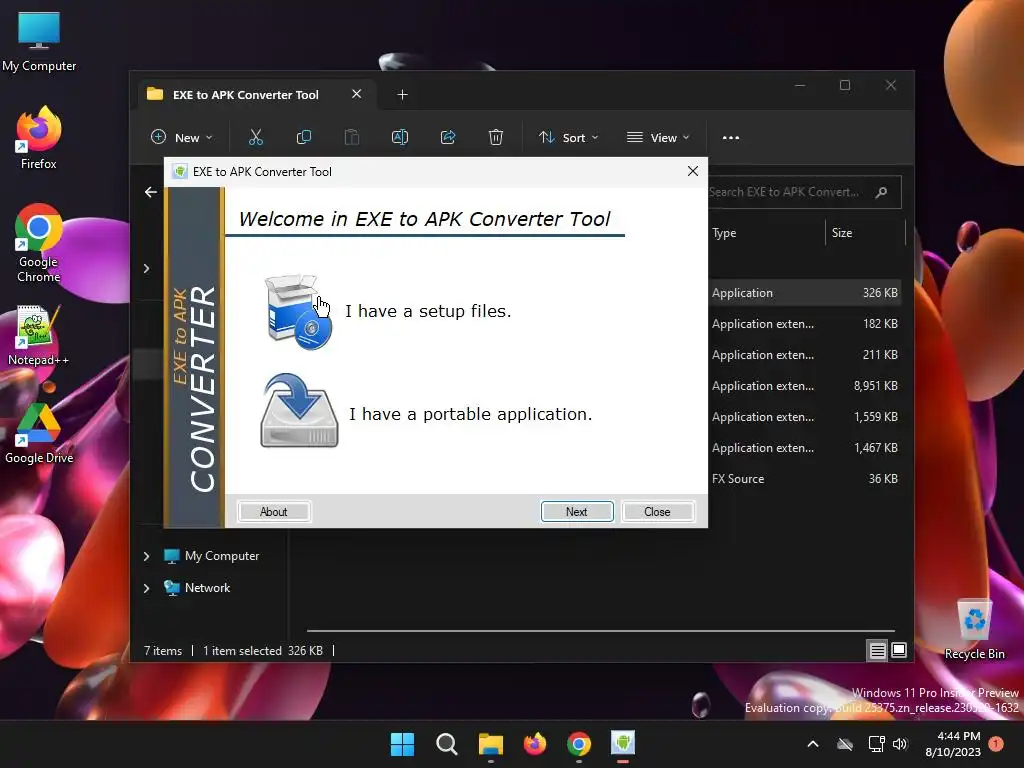Click the Share icon in Explorer toolbar
The width and height of the screenshot is (1024, 768).
tap(448, 137)
